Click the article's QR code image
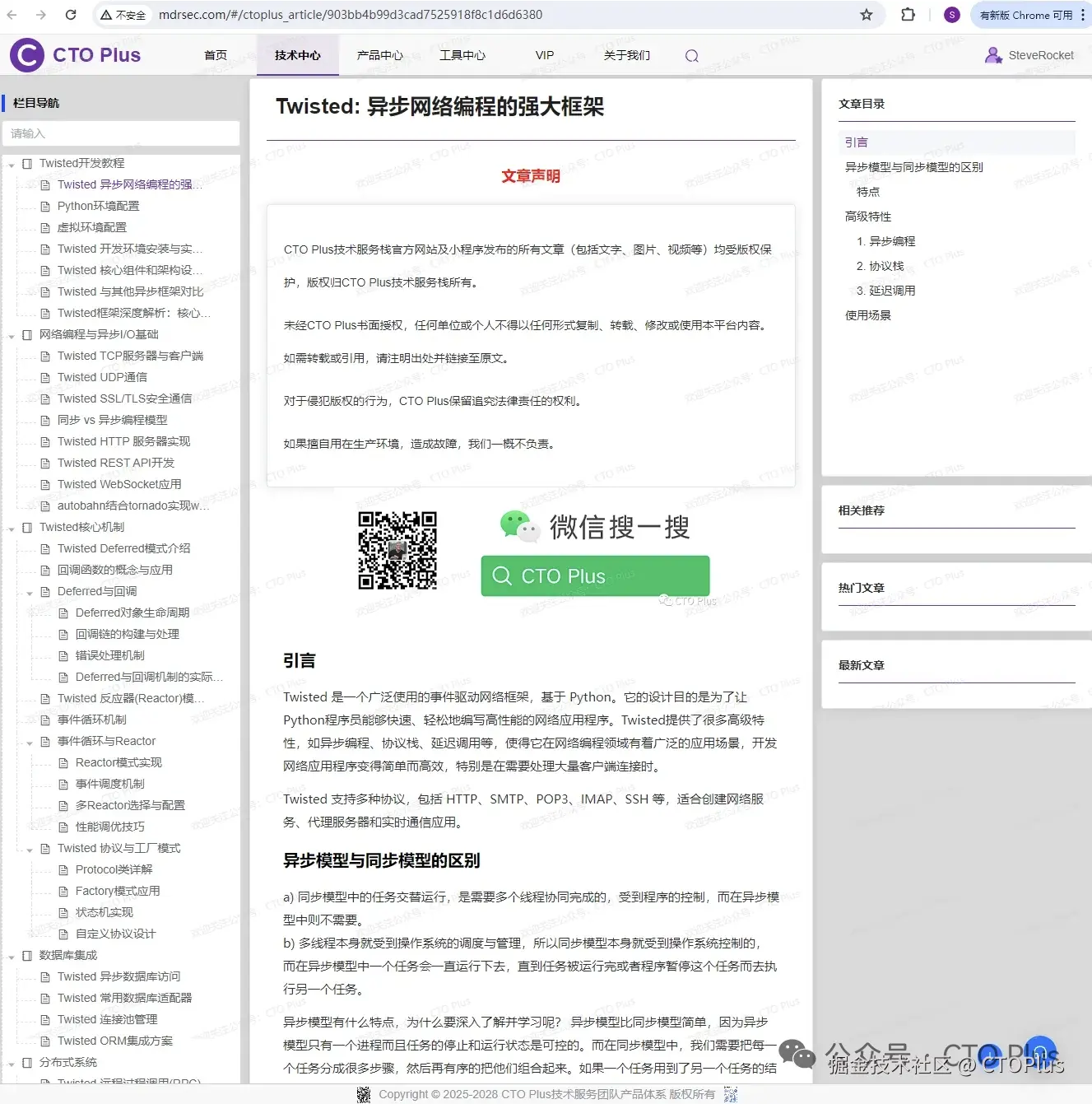 coord(398,552)
